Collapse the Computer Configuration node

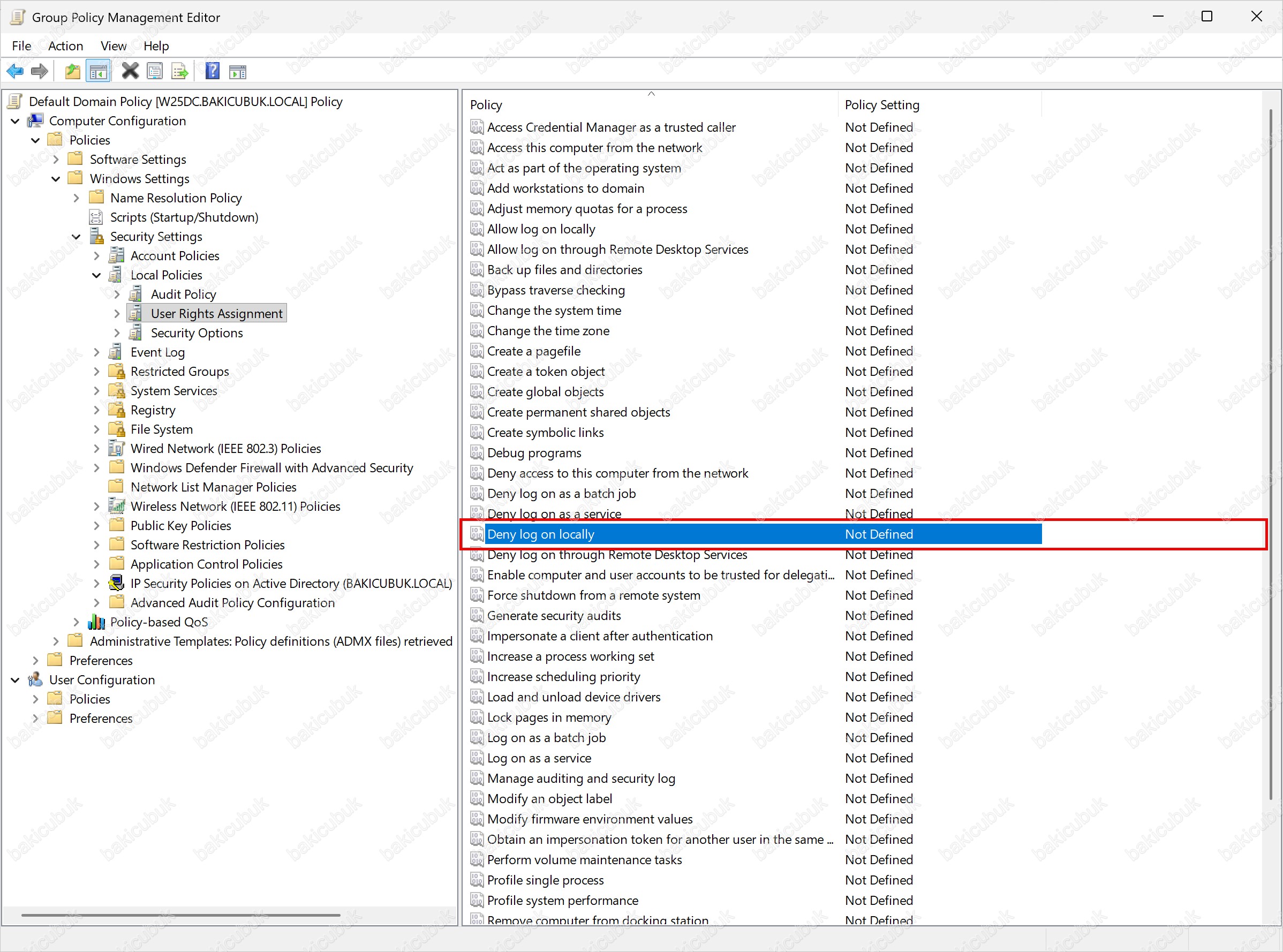pyautogui.click(x=16, y=121)
